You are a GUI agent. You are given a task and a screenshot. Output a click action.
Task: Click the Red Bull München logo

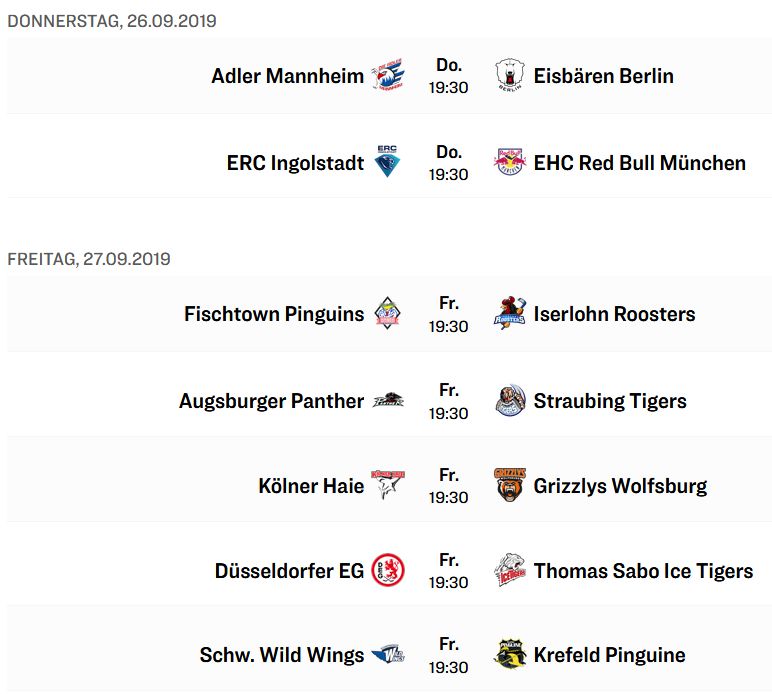coord(510,162)
